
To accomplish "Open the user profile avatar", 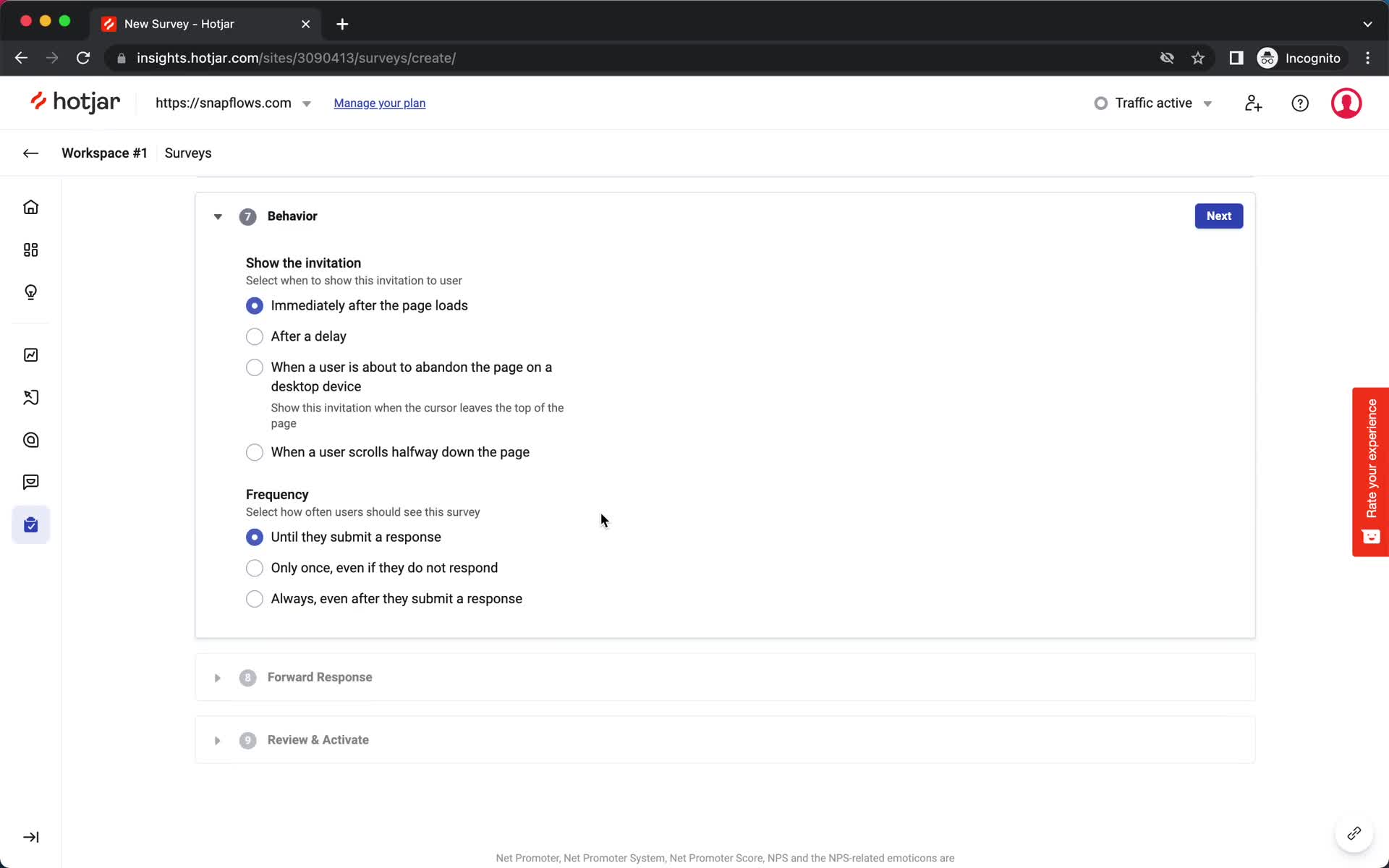I will tap(1346, 103).
